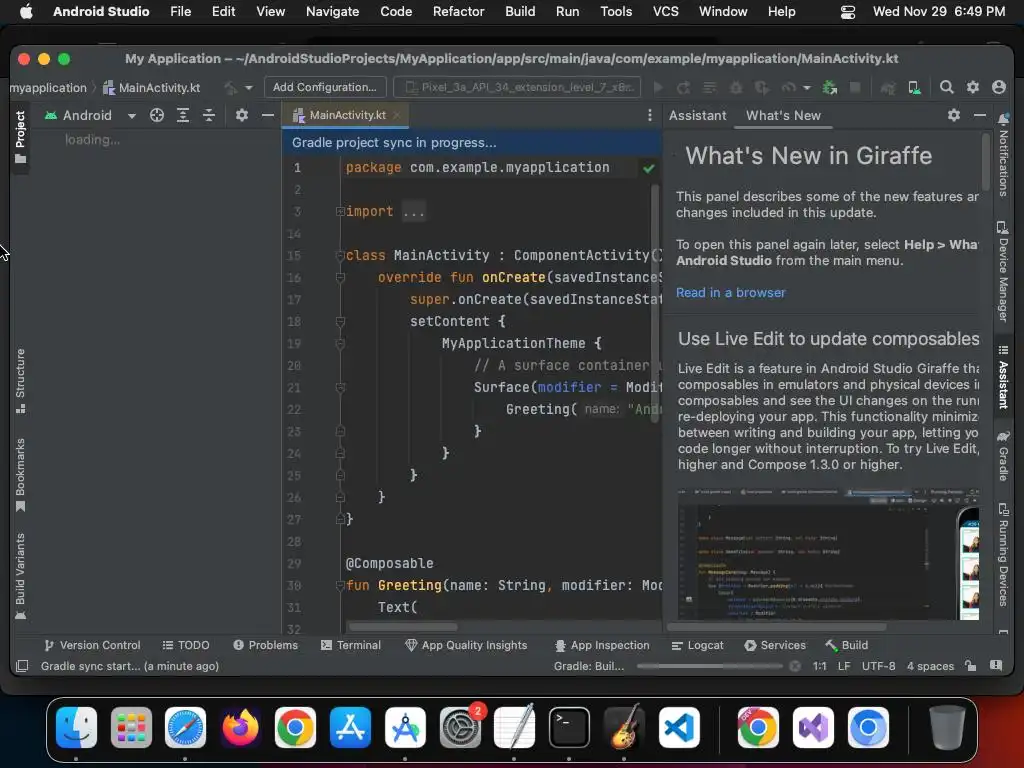
Task: Open Version Control tool window
Action: 92,645
